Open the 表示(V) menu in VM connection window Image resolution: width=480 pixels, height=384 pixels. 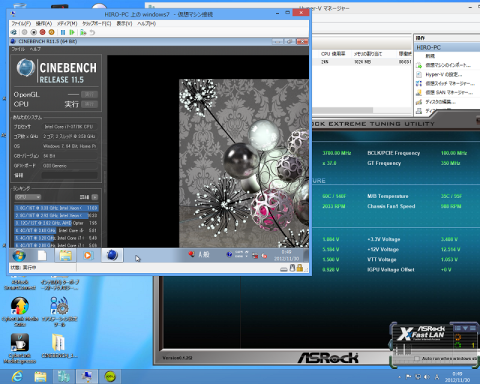[124, 23]
